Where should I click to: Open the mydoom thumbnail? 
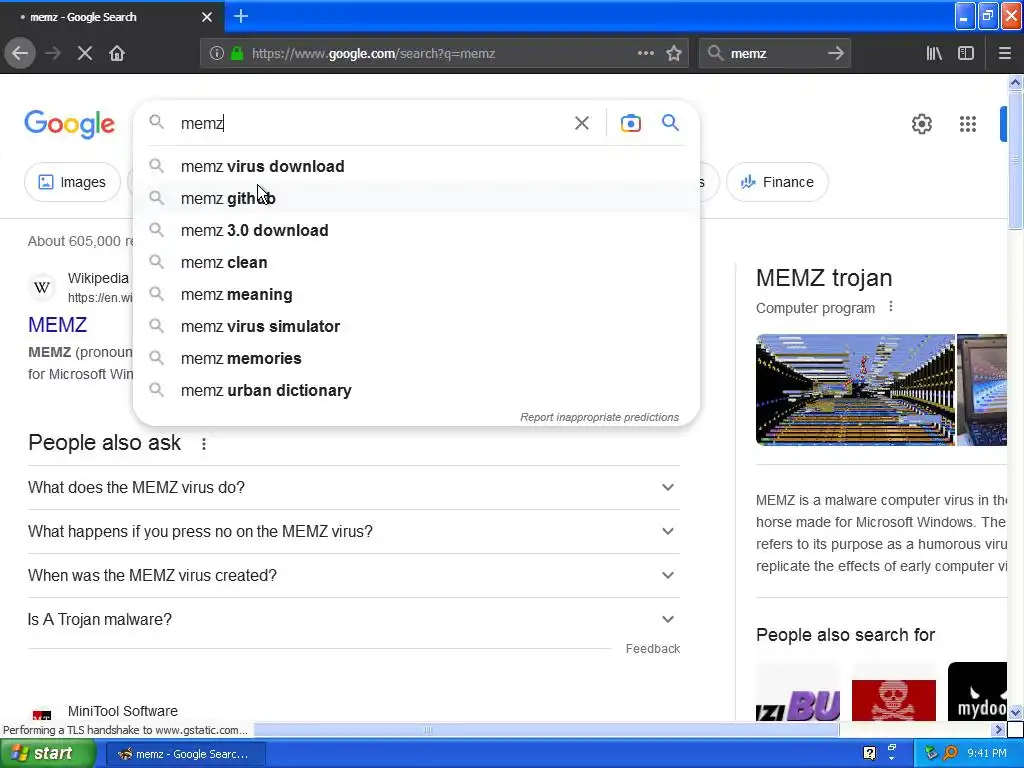pyautogui.click(x=977, y=692)
